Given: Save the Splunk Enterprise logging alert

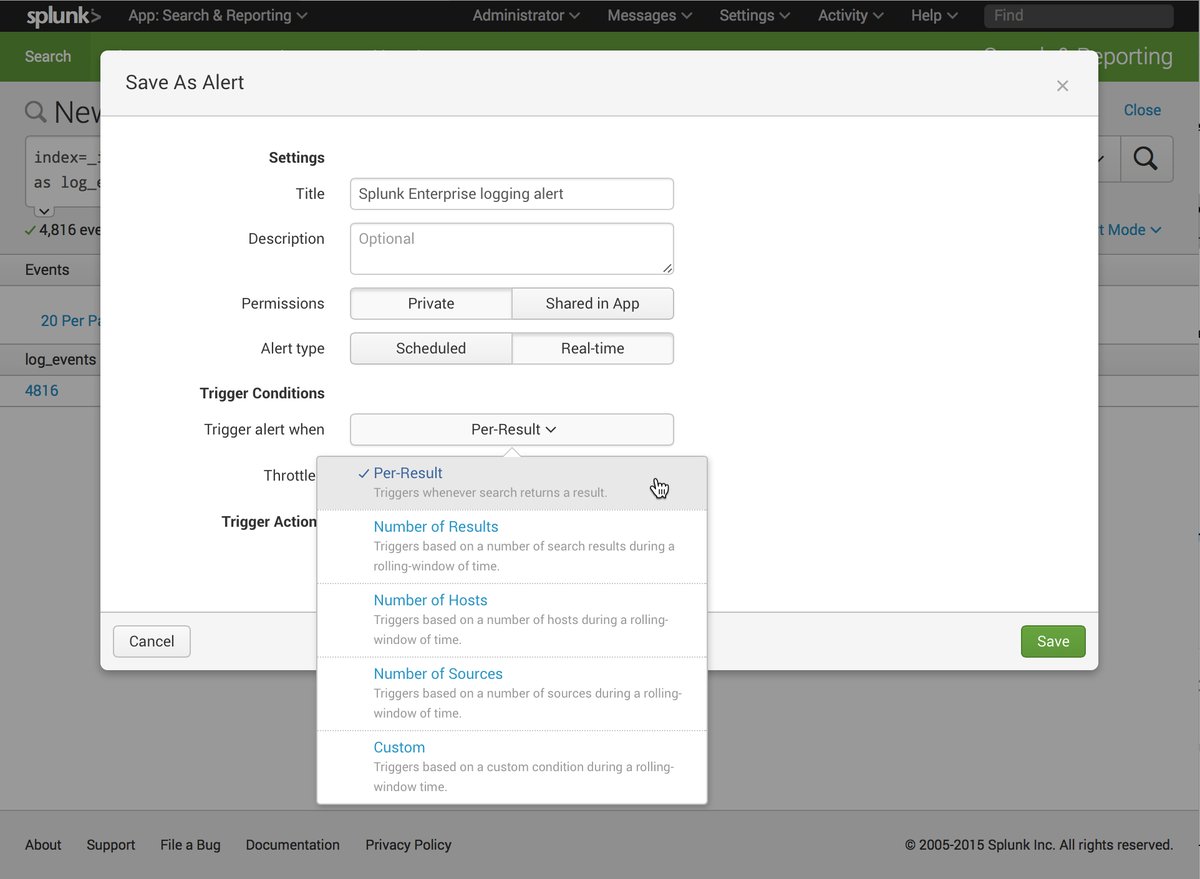Looking at the screenshot, I should [x=1052, y=641].
